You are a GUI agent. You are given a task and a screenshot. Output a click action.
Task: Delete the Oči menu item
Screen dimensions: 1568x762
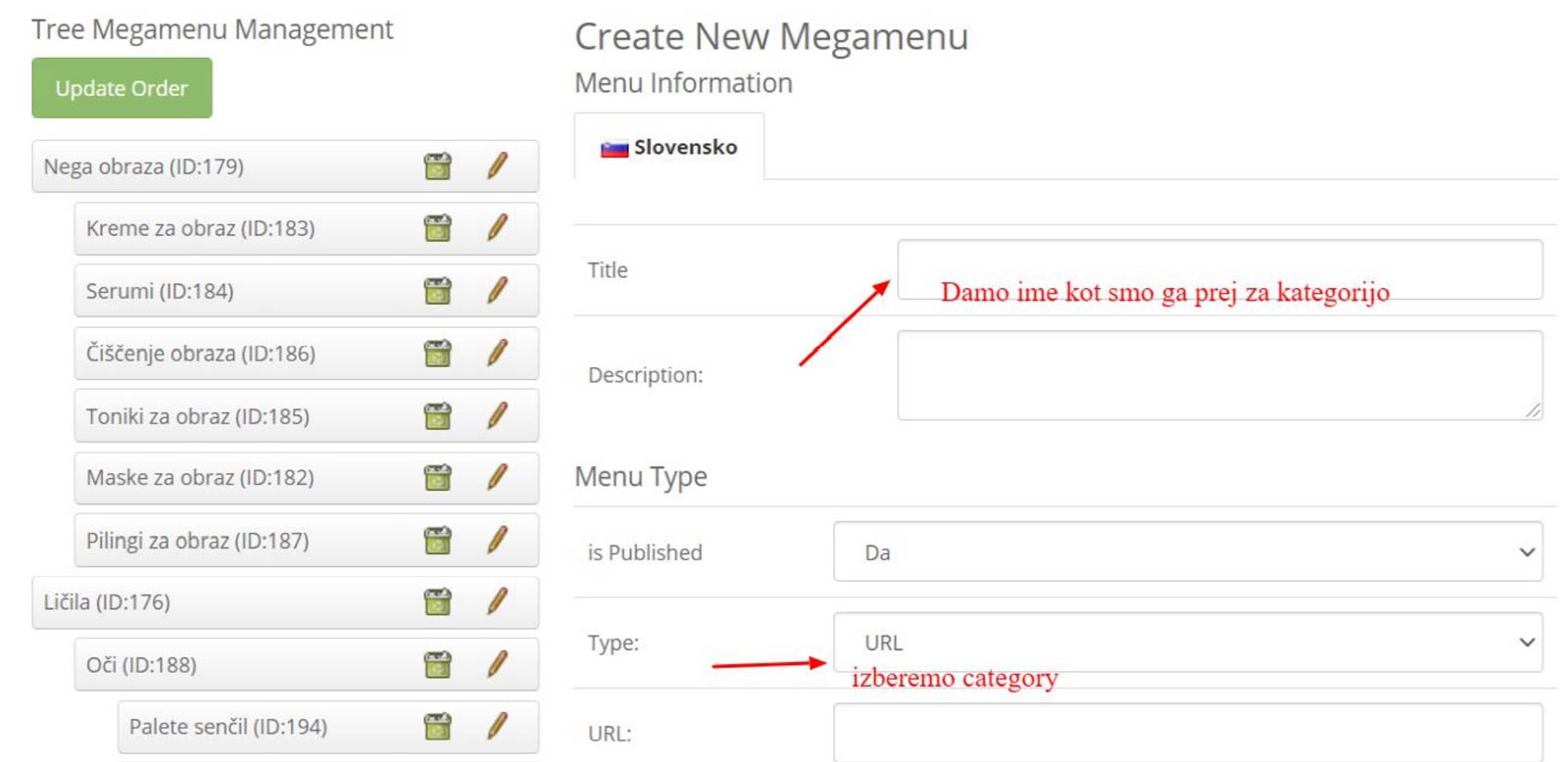437,664
